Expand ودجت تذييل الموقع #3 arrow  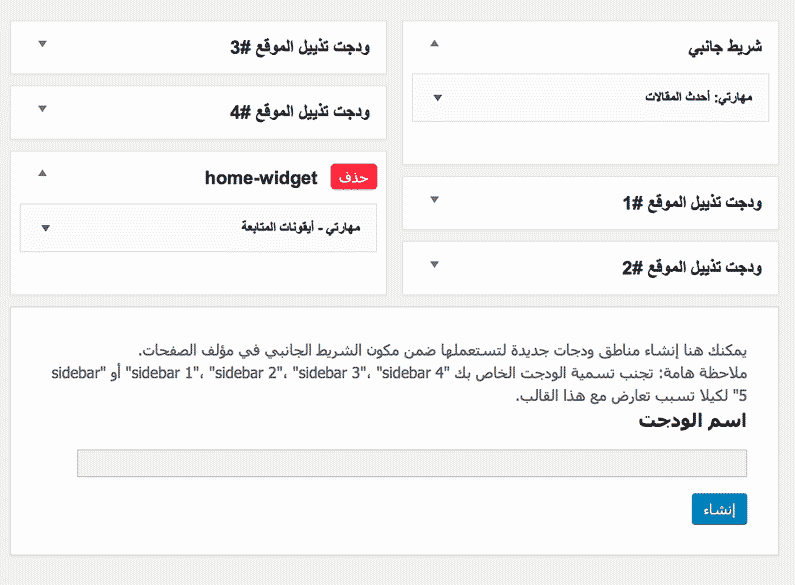coord(41,44)
